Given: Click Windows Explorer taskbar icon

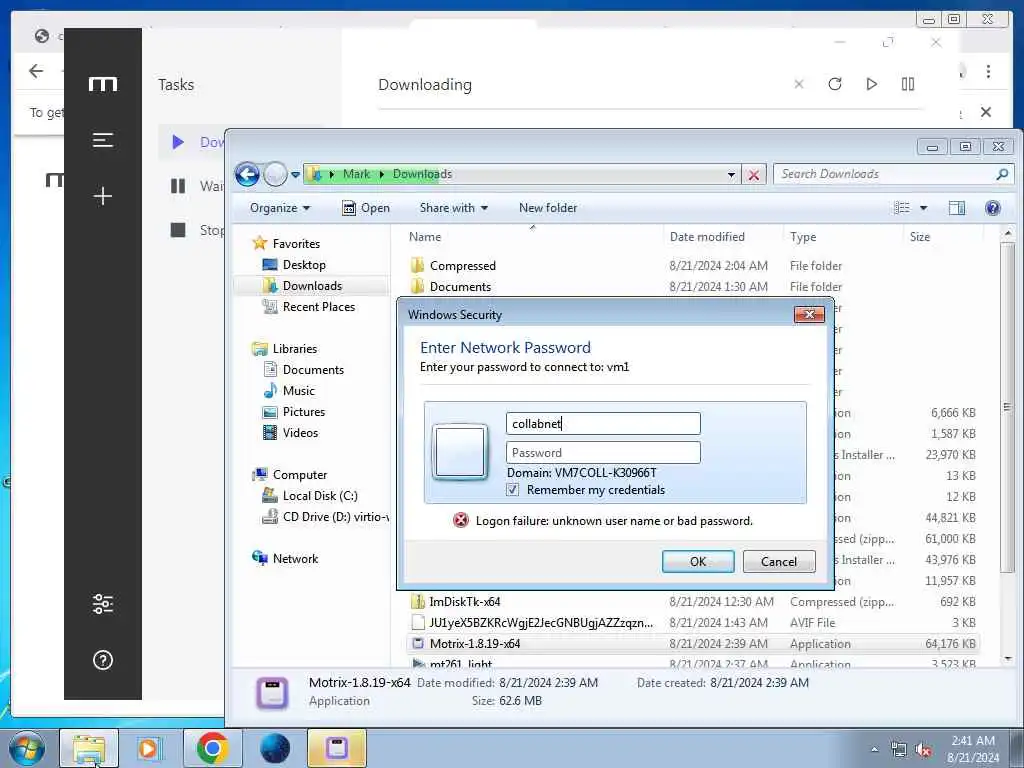Looking at the screenshot, I should click(x=89, y=748).
